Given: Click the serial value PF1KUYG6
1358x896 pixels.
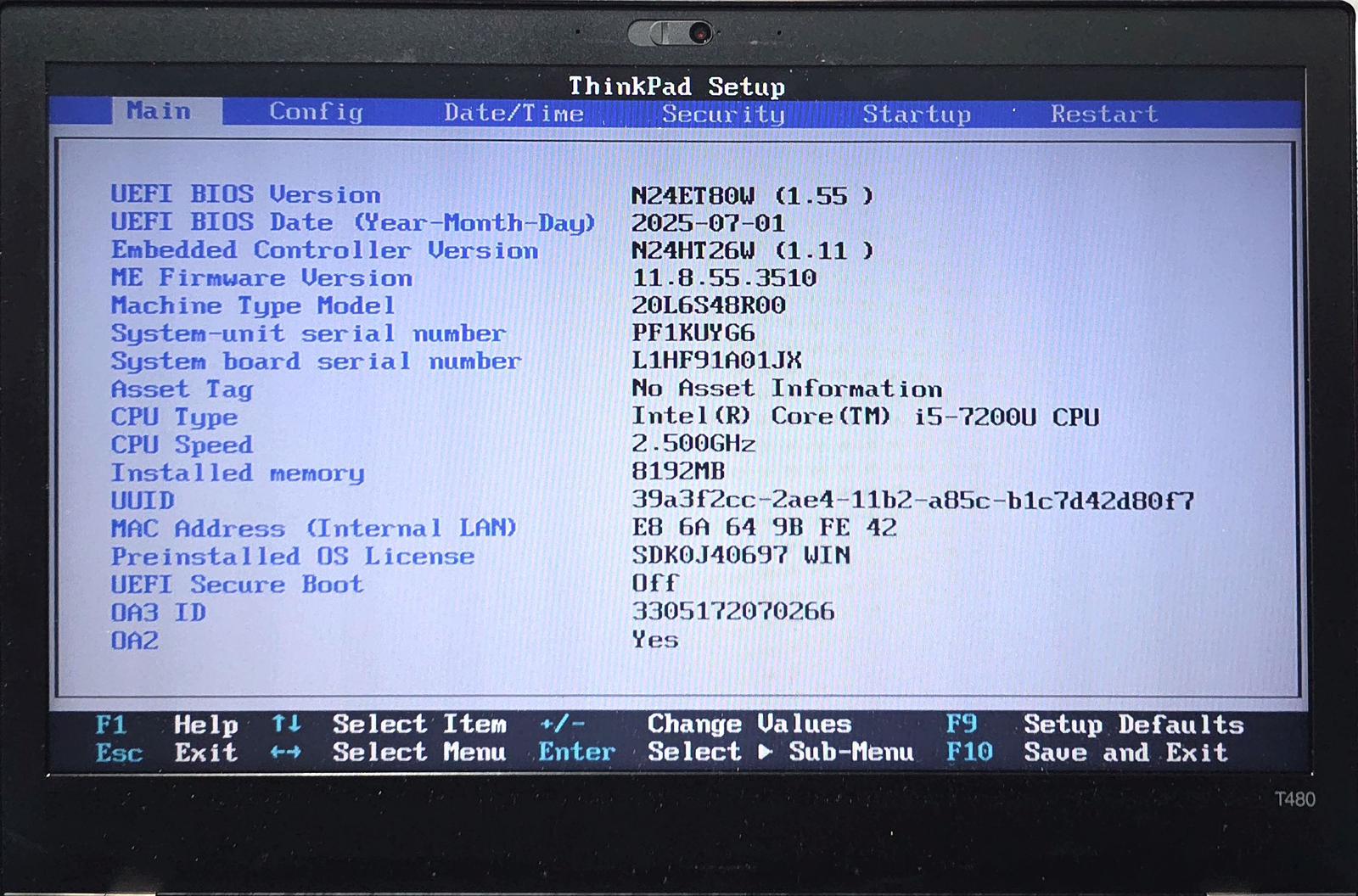Looking at the screenshot, I should pos(693,333).
